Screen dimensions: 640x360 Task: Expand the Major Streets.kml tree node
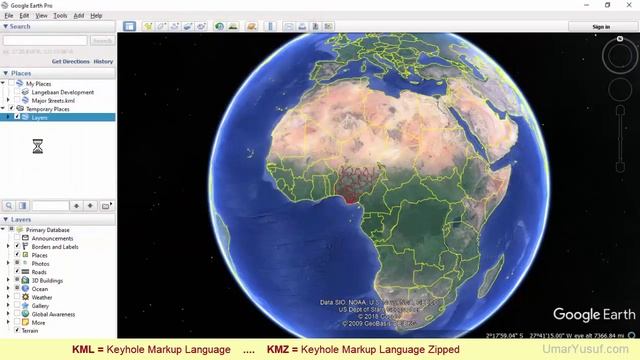pos(8,100)
